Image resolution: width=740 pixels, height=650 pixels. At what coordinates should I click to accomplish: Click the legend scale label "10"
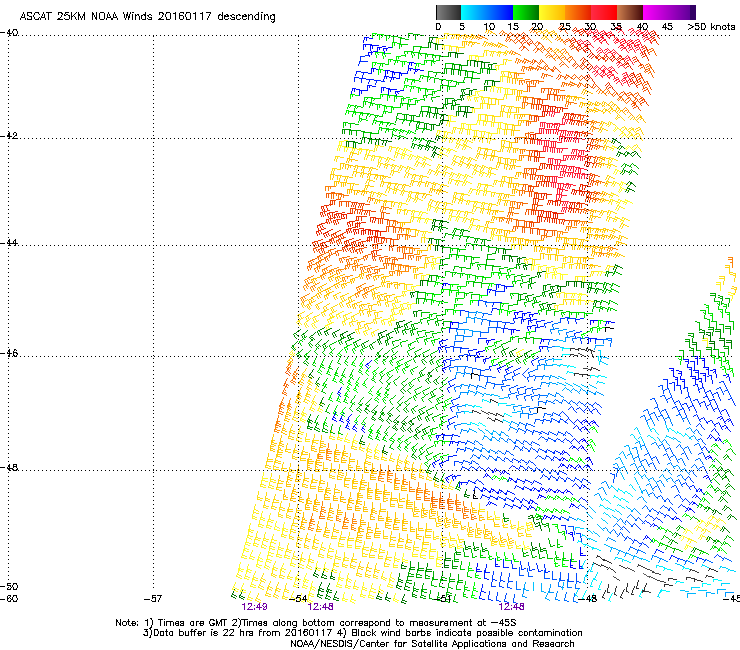[x=489, y=27]
